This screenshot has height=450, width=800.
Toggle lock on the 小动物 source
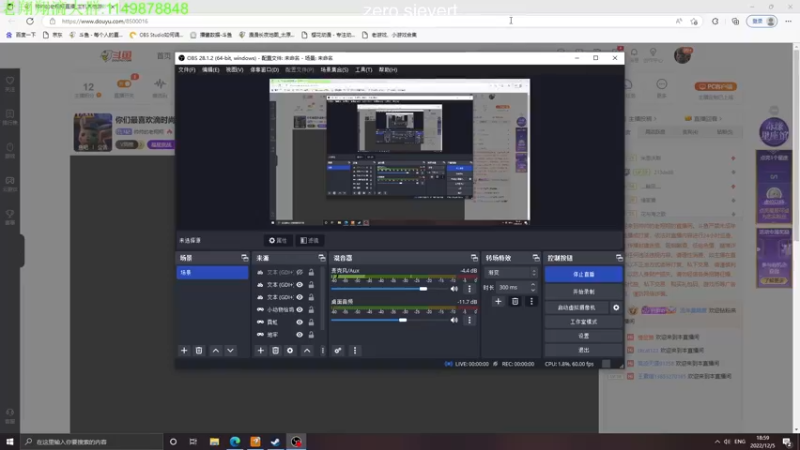click(x=311, y=310)
